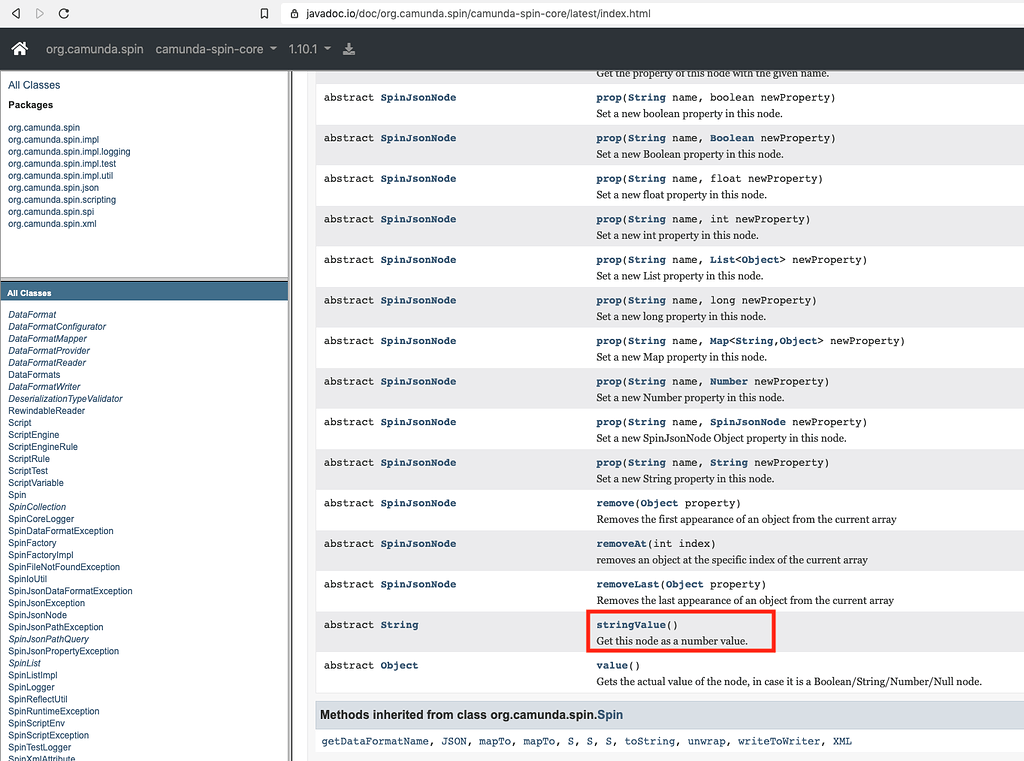Open DataFormatProvider class
Screen dimensions: 1024x761
tap(49, 350)
